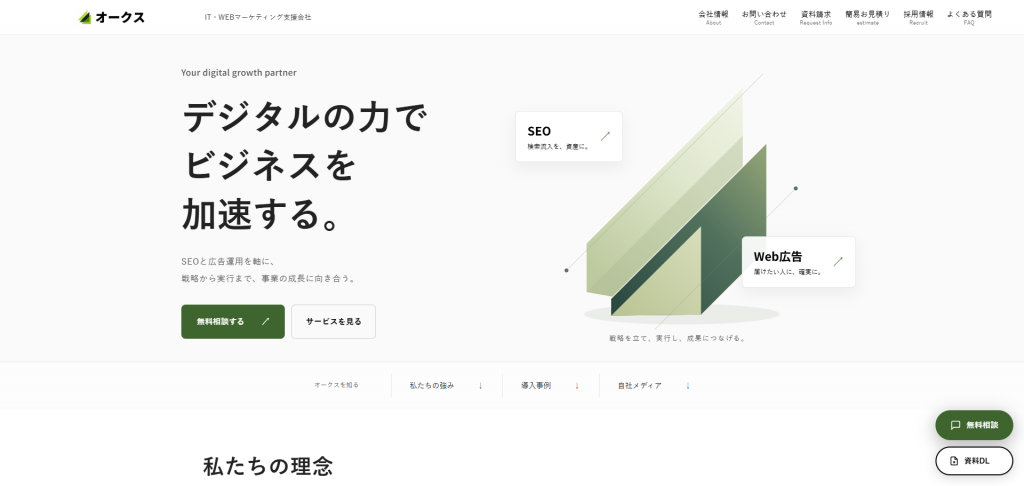Click the arrow icon in 無料相談する button

265,321
